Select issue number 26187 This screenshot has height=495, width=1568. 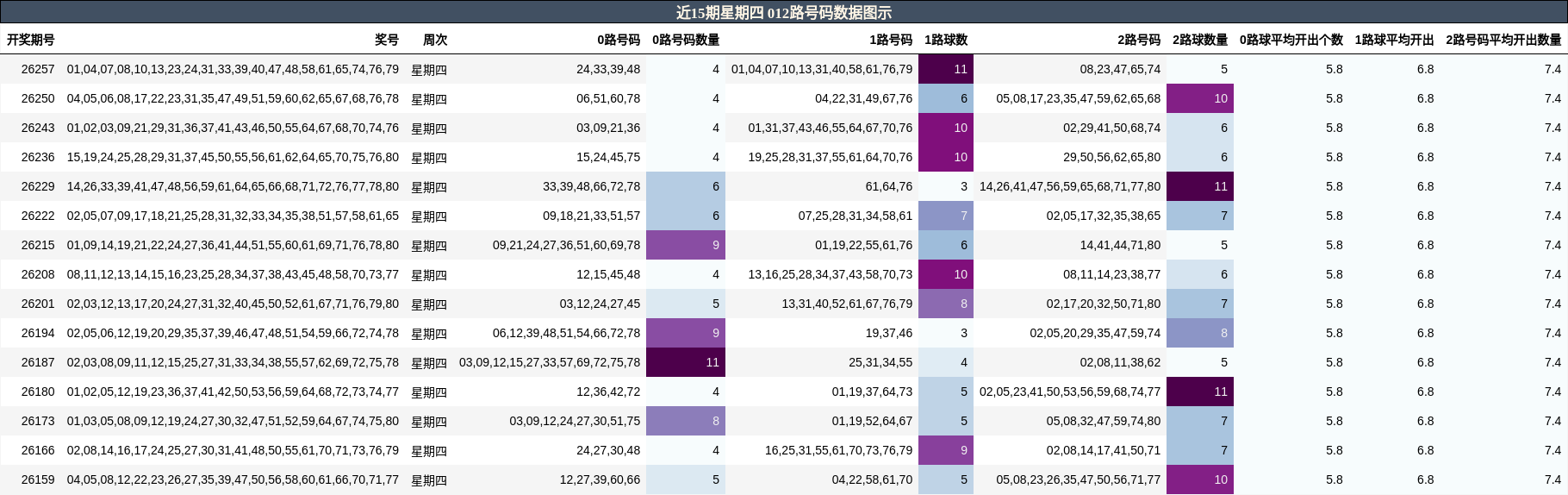coord(38,362)
